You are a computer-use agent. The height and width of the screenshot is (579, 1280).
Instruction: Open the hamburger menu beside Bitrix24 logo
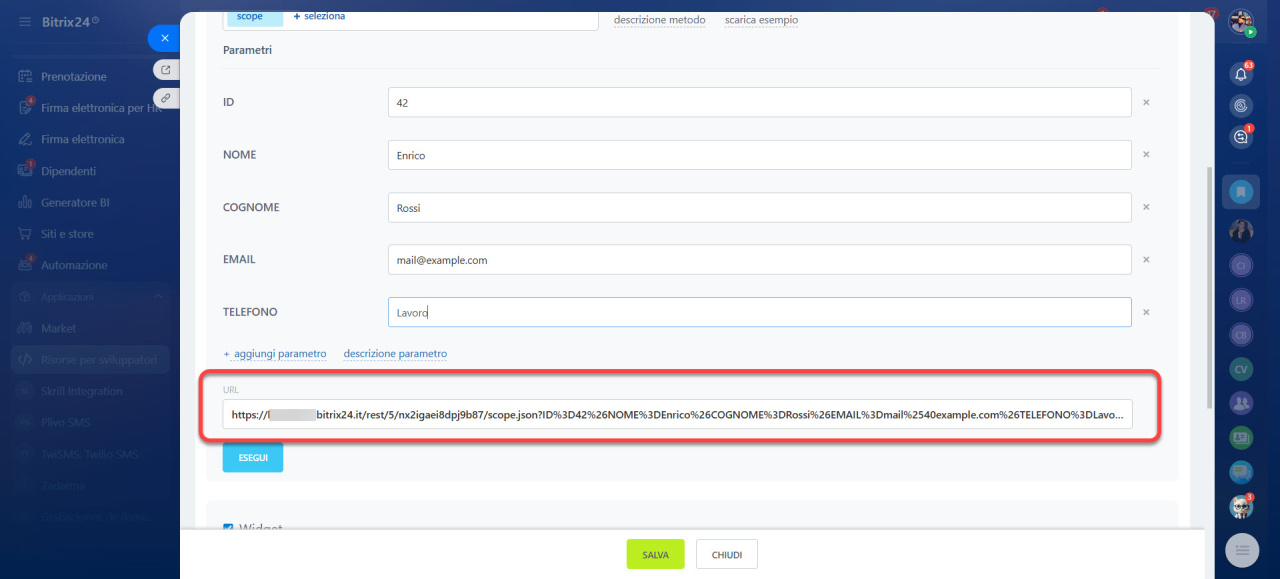pos(24,21)
